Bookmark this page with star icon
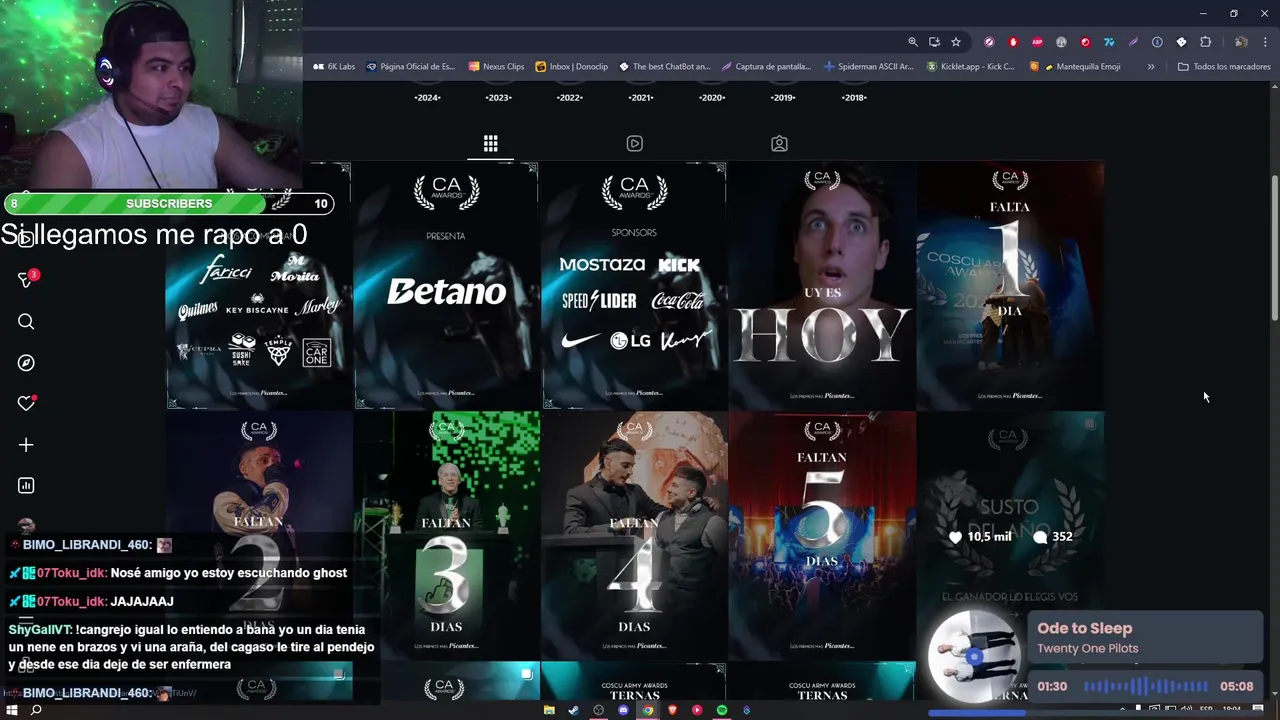The image size is (1280, 720). click(x=956, y=42)
